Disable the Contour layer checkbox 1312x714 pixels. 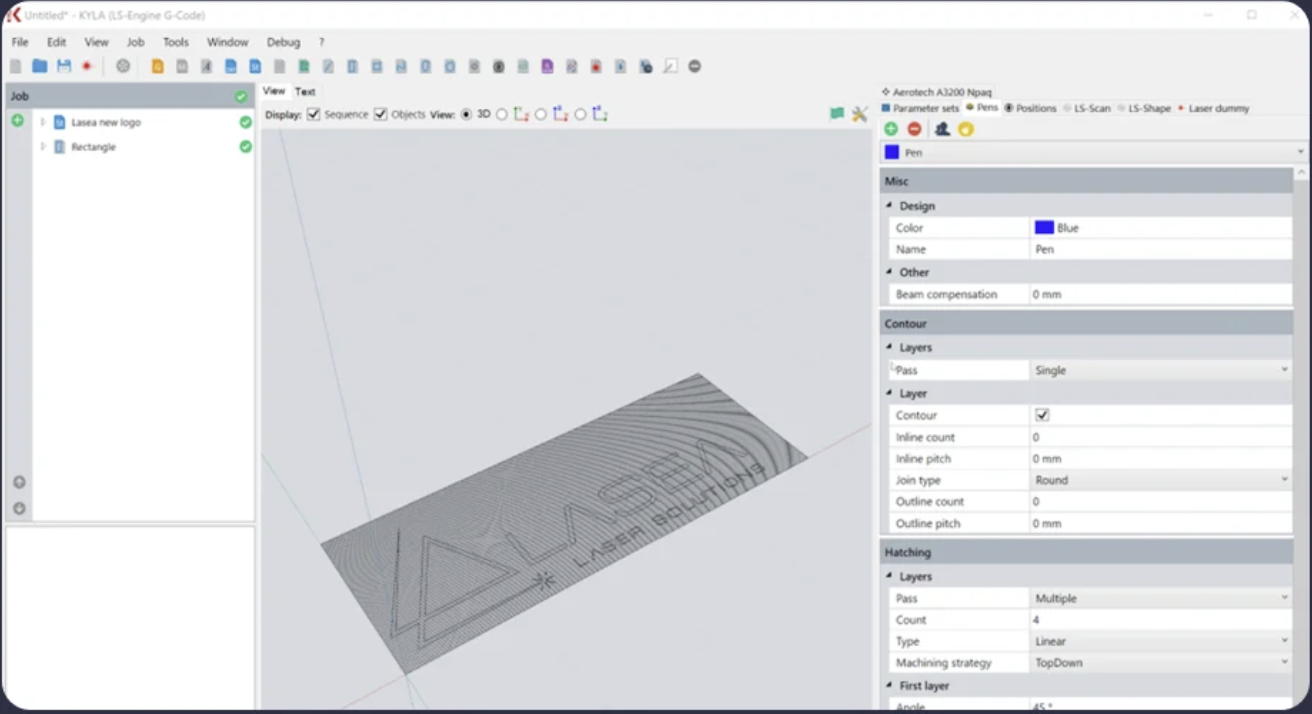pyautogui.click(x=1042, y=415)
